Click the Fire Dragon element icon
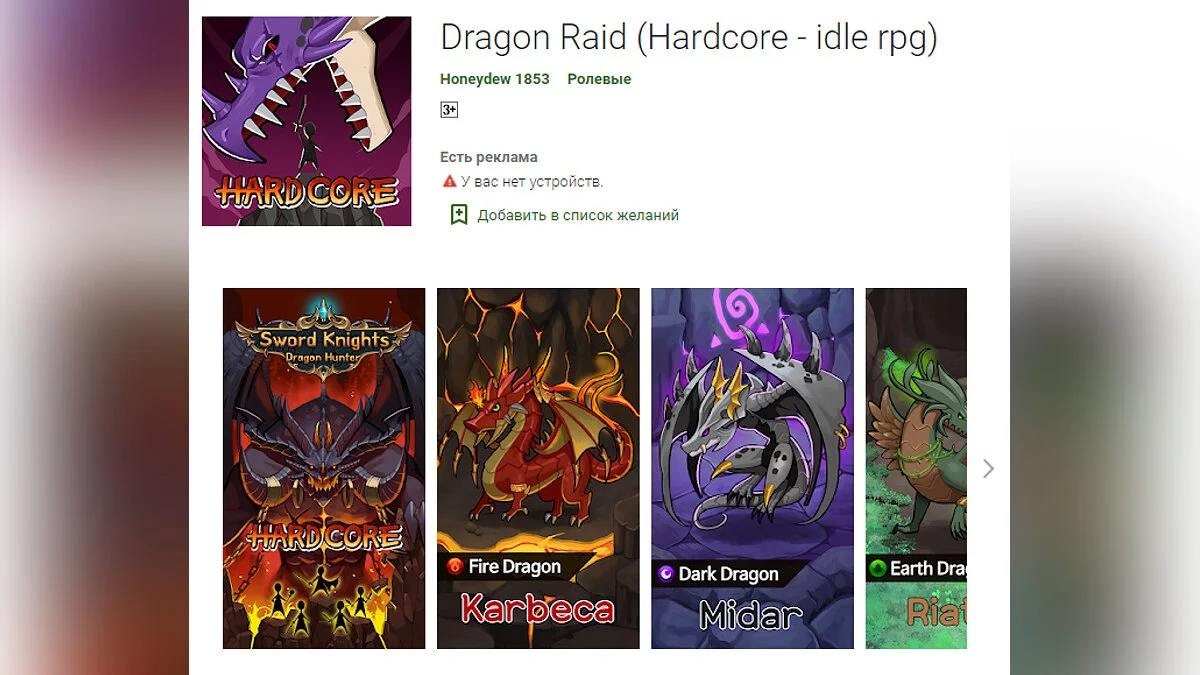Viewport: 1200px width, 675px height. pos(455,567)
